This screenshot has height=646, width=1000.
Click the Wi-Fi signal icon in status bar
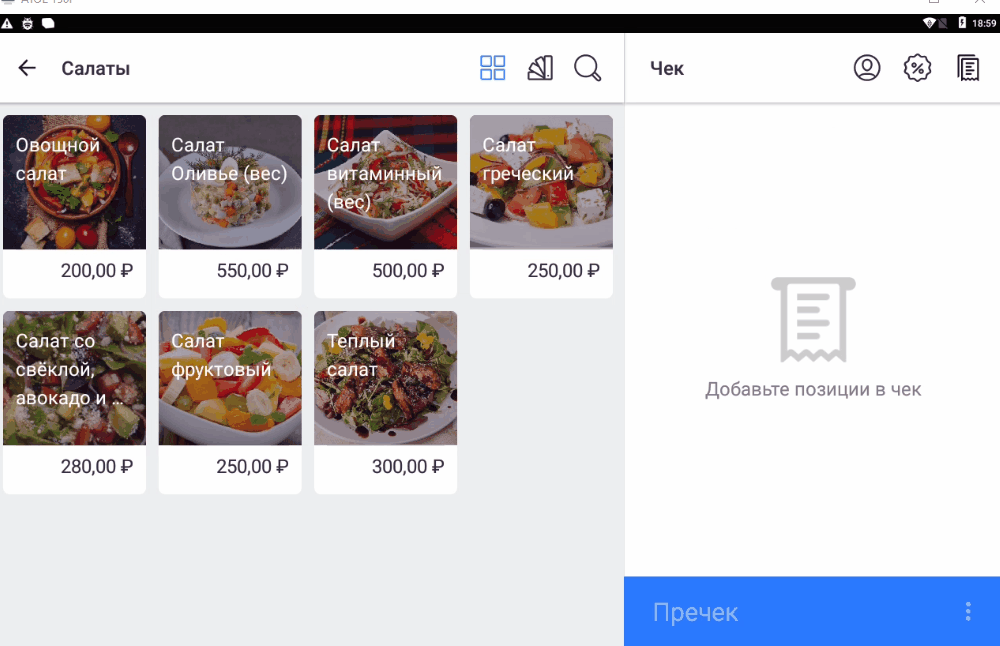click(929, 24)
